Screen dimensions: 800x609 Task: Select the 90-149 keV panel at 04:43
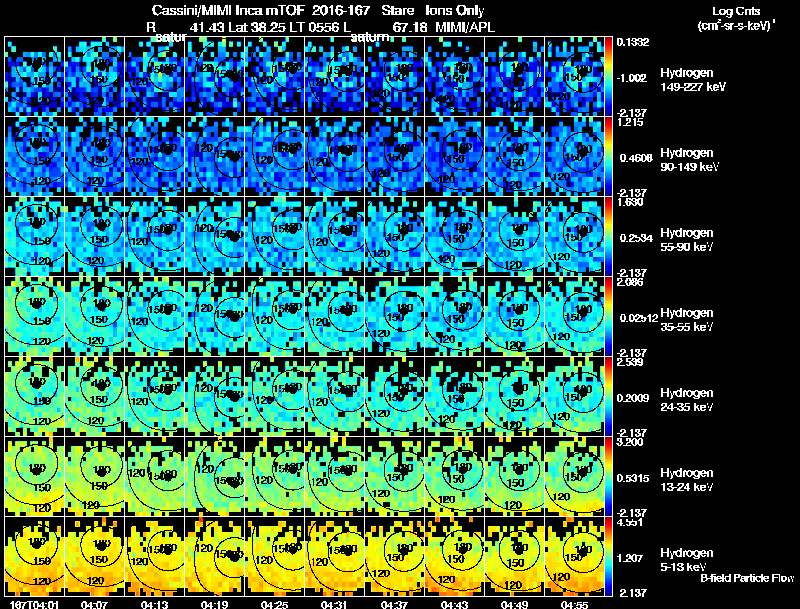click(455, 157)
